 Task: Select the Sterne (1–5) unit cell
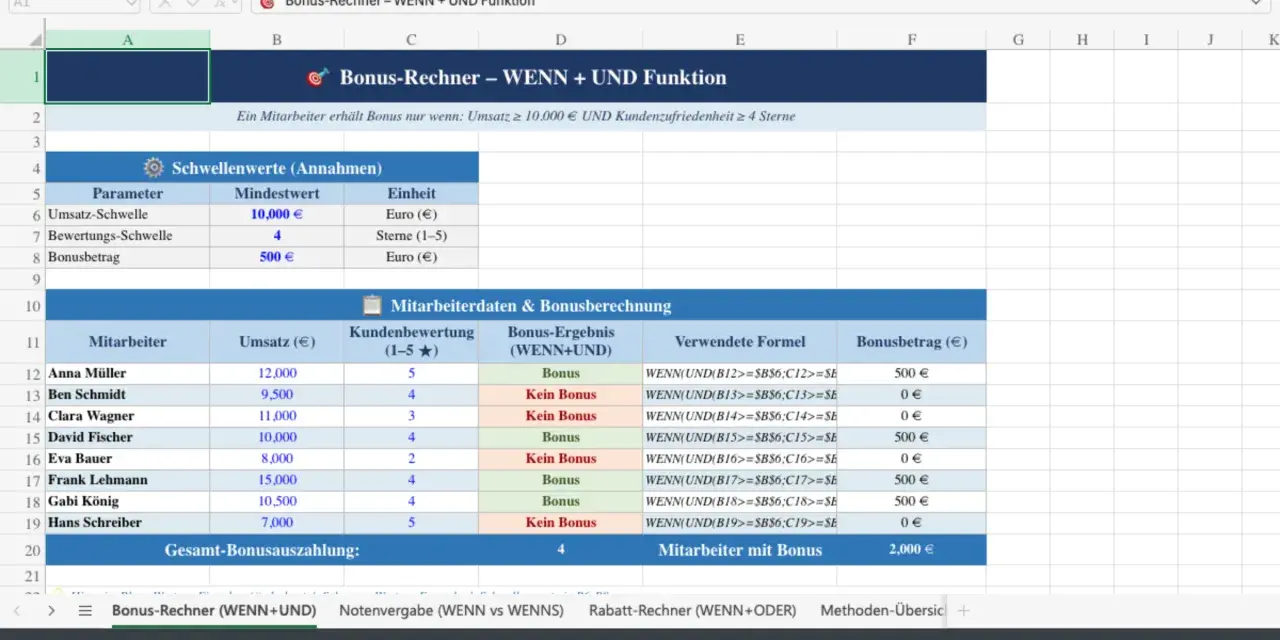point(411,236)
